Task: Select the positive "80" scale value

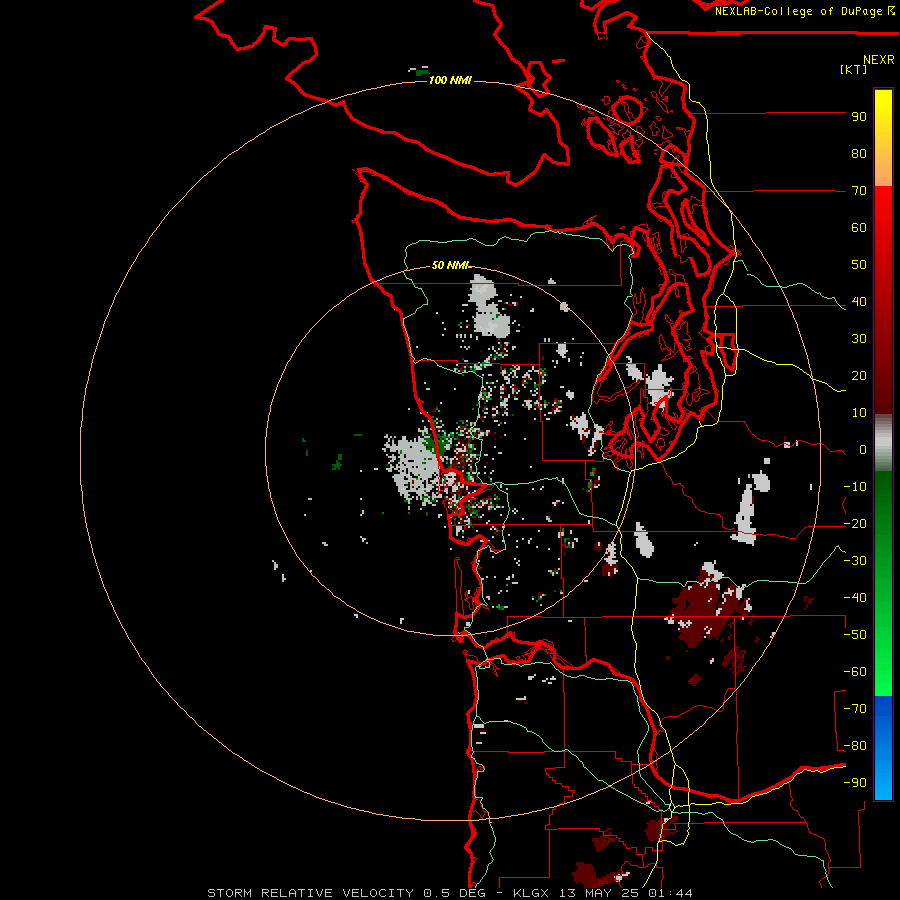Action: click(x=859, y=154)
